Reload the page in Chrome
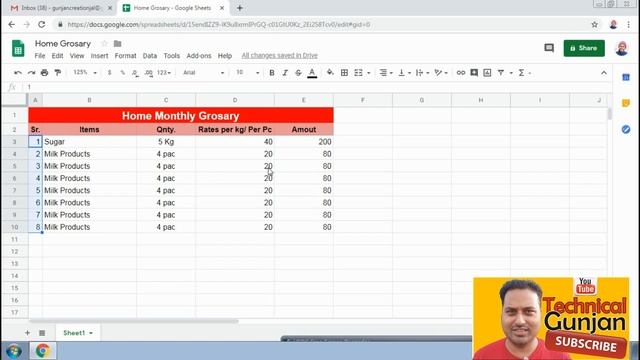Image resolution: width=640 pixels, height=360 pixels. tap(42, 24)
